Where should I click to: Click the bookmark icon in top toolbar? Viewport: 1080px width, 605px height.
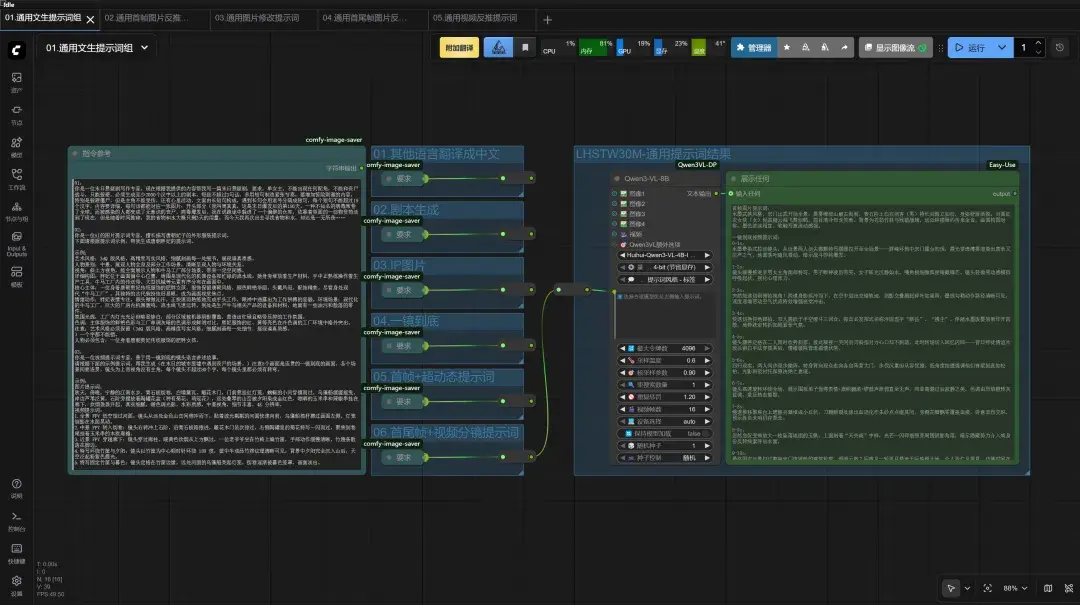pos(525,48)
